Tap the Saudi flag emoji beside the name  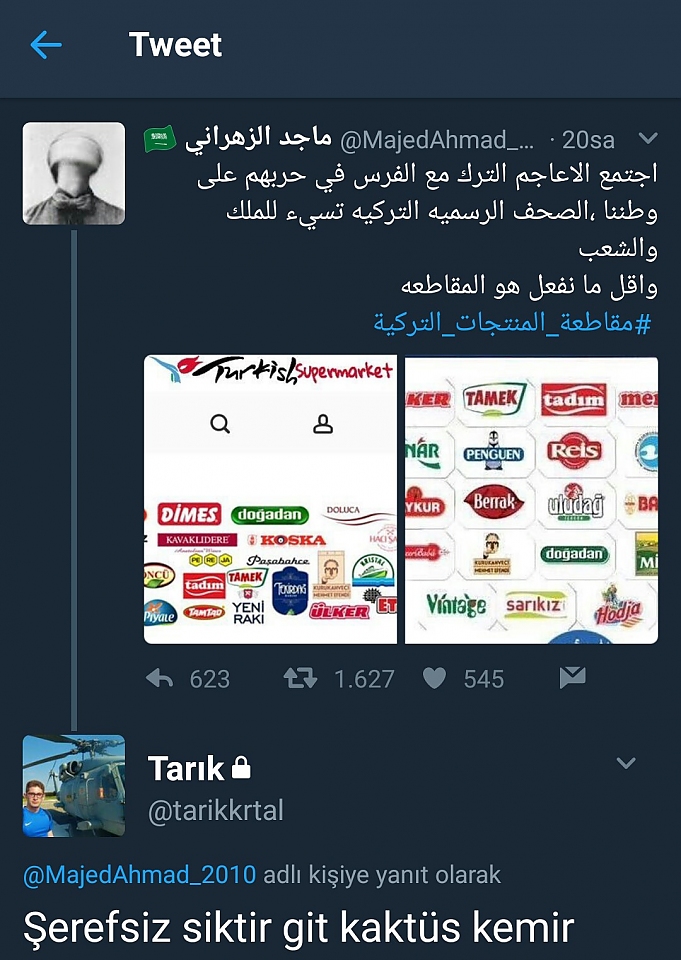[x=160, y=139]
